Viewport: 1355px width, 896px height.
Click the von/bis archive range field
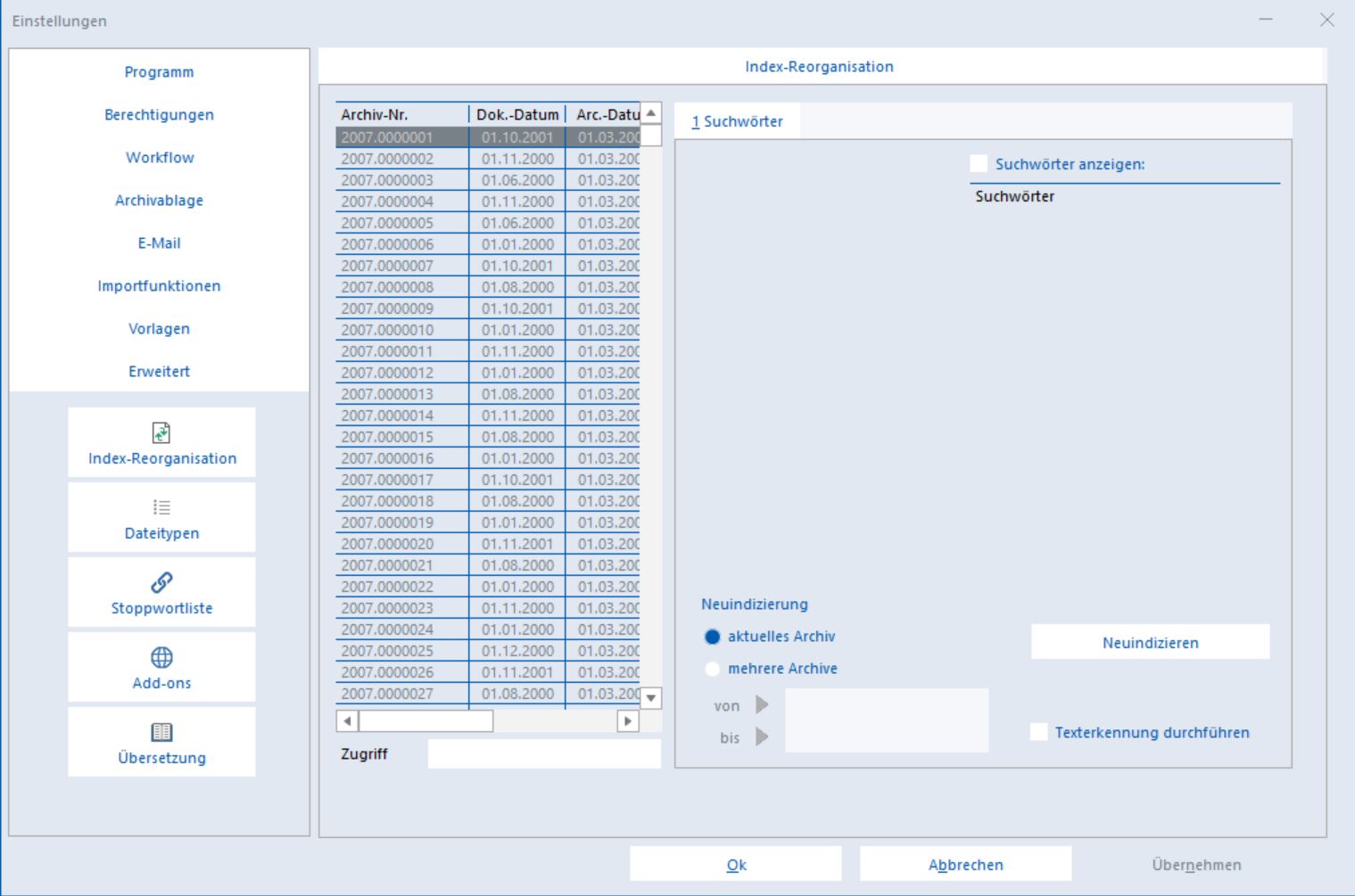pyautogui.click(x=887, y=720)
